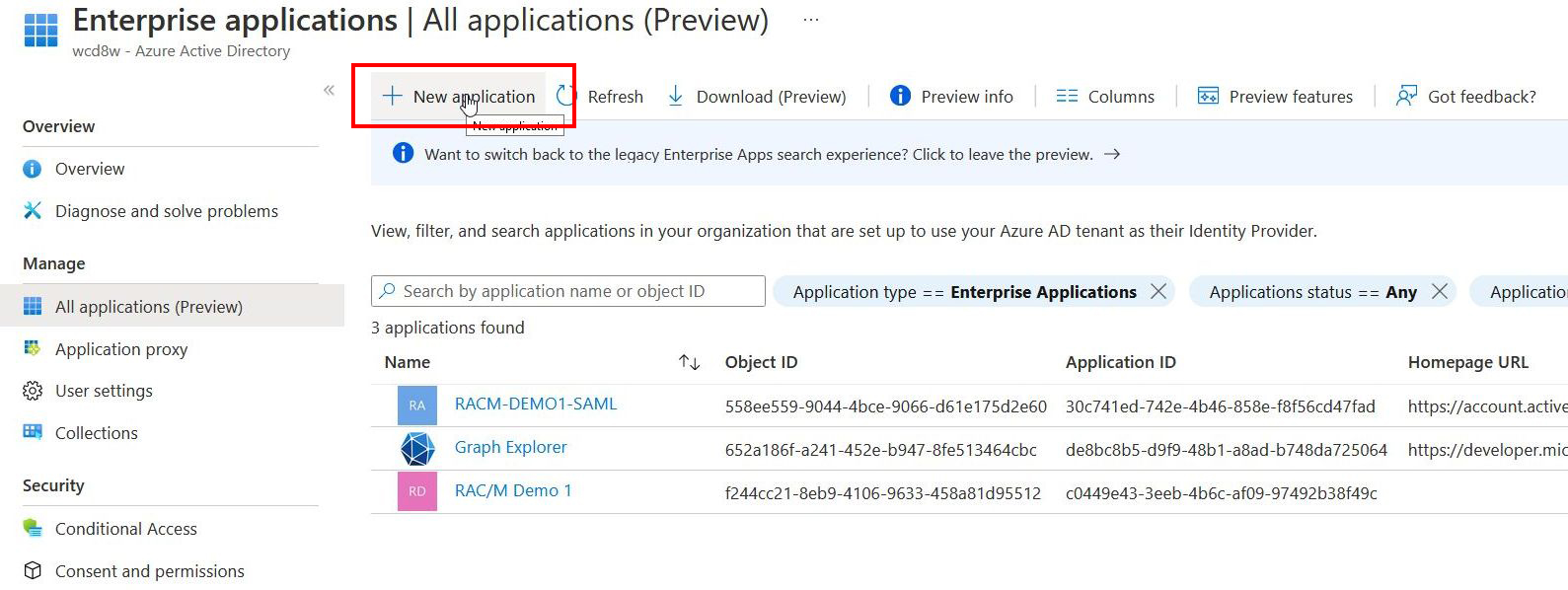Click the Enterprise applications grid icon in header
This screenshot has width=1568, height=590.
(x=40, y=30)
